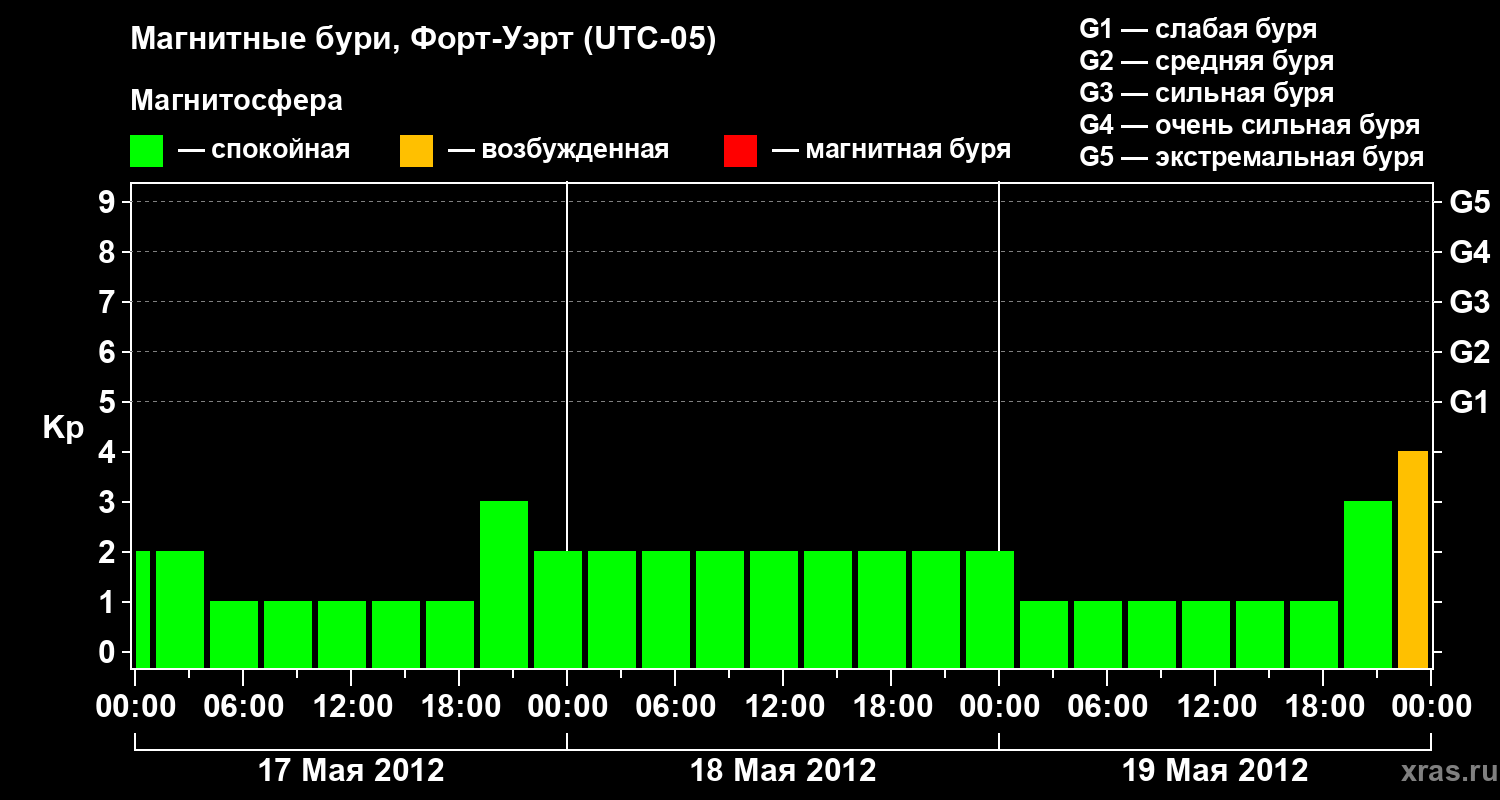Click the orange 'возбужденная' legend swatch
This screenshot has width=1500, height=800.
click(x=416, y=151)
